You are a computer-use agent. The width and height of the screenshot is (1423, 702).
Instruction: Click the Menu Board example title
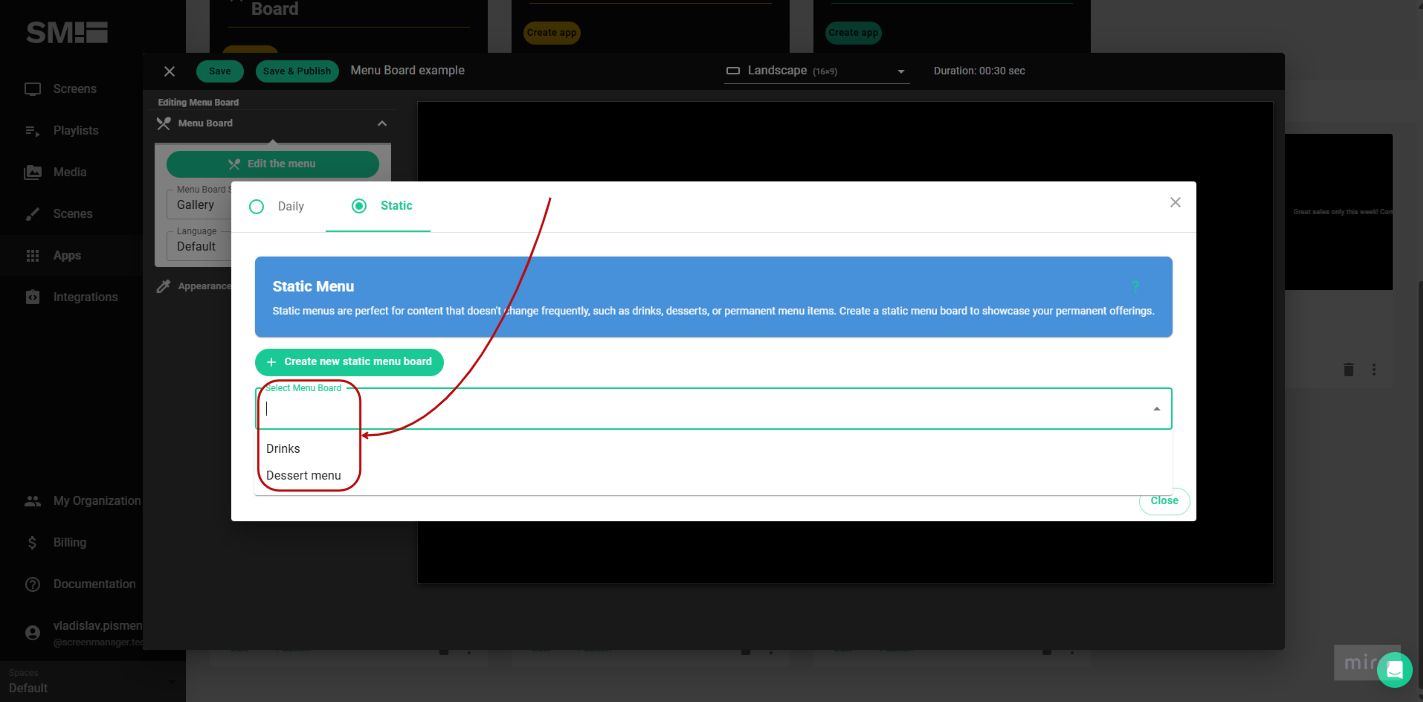pyautogui.click(x=407, y=71)
